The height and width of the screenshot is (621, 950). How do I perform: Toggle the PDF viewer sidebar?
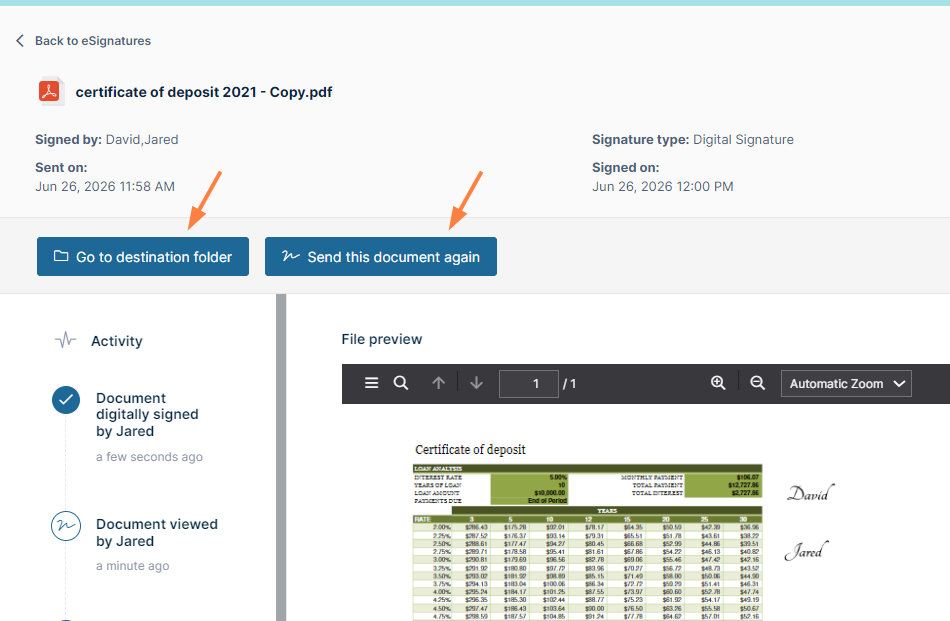click(x=371, y=383)
